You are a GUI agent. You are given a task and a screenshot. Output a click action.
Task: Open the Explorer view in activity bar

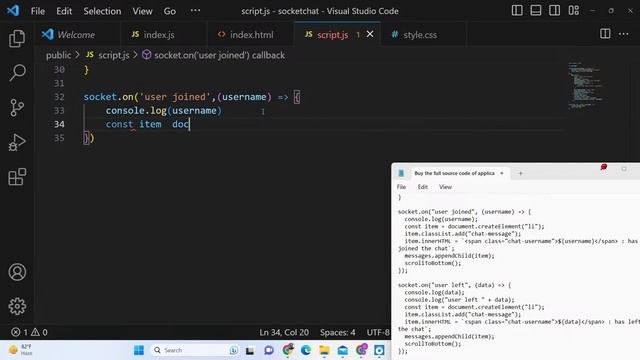(x=17, y=38)
